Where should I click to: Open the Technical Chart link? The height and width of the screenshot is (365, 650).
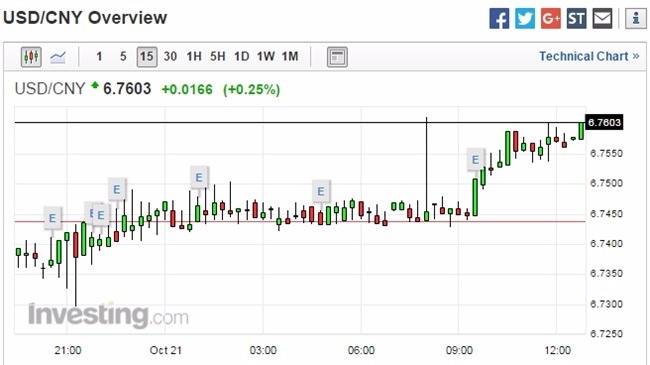pos(589,56)
